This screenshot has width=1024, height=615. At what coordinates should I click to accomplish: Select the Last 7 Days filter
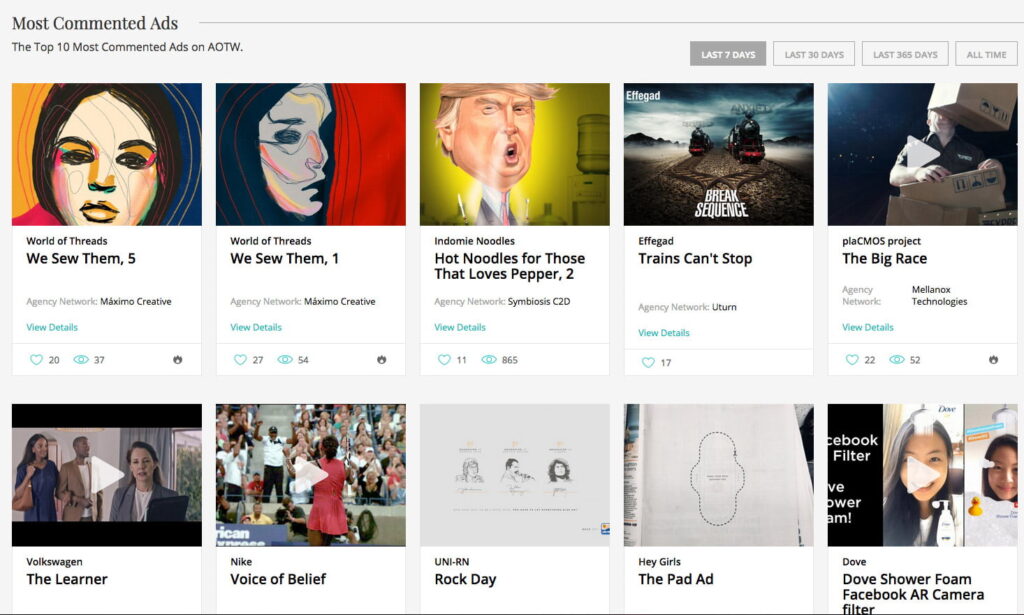[727, 55]
